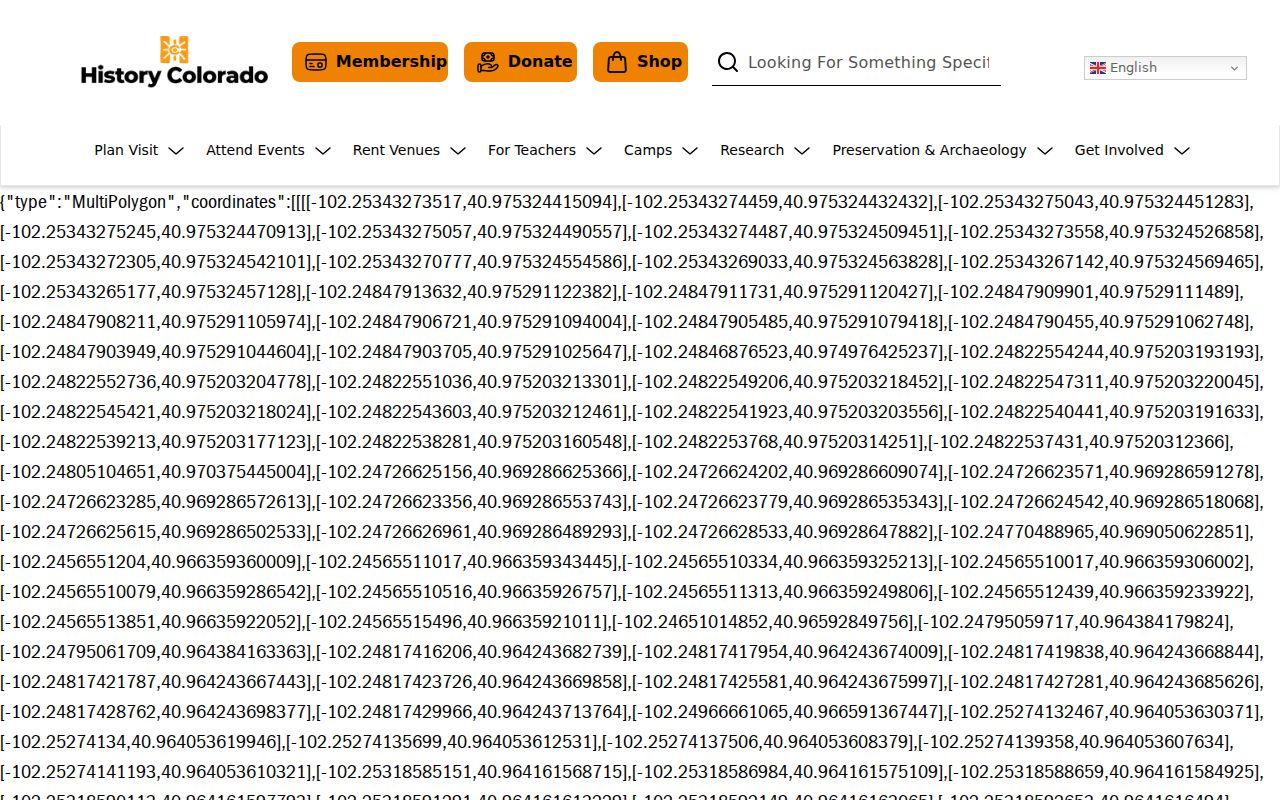Click the English flag icon
The image size is (1280, 800).
[x=1098, y=68]
